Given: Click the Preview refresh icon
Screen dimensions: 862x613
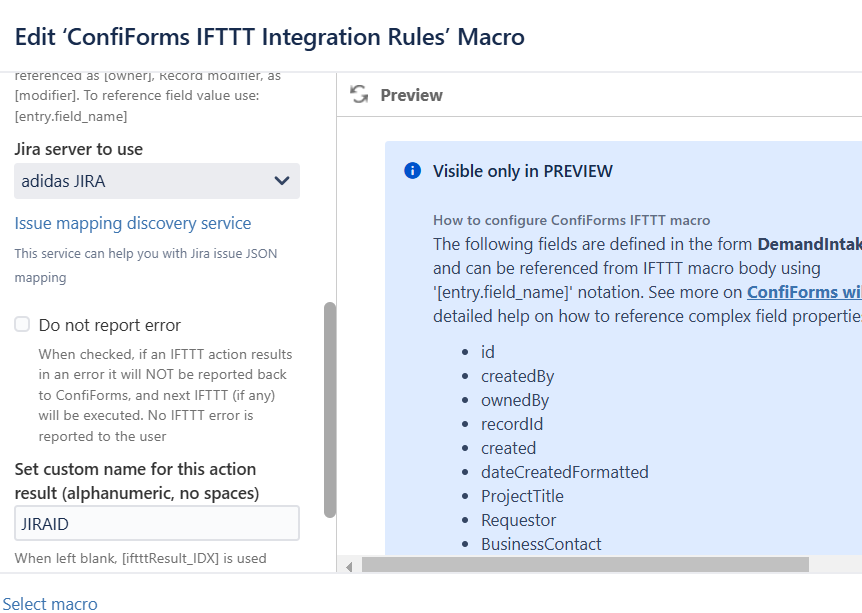Looking at the screenshot, I should pyautogui.click(x=359, y=94).
